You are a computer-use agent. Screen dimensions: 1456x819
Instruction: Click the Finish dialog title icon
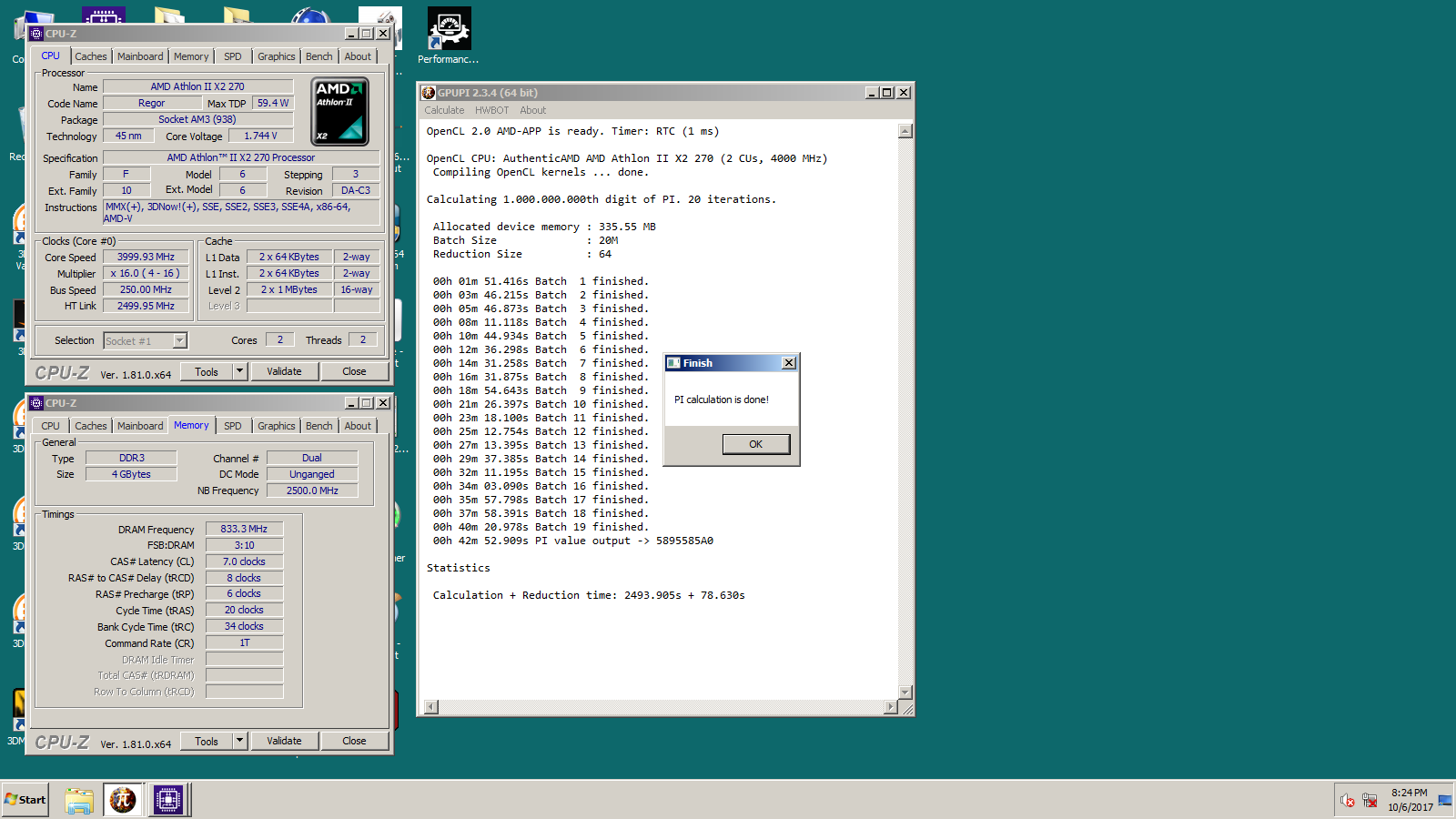point(673,363)
